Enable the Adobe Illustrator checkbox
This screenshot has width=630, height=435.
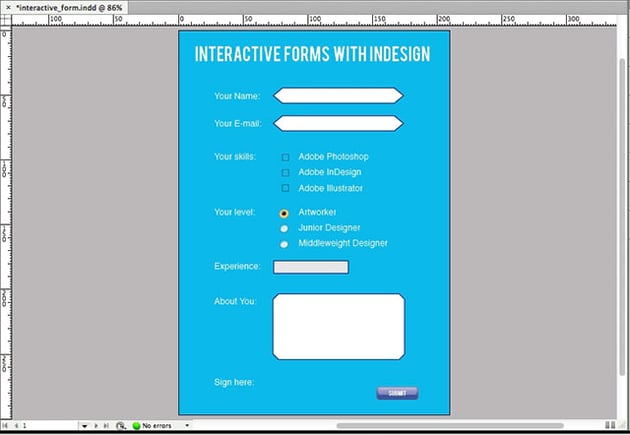(285, 188)
